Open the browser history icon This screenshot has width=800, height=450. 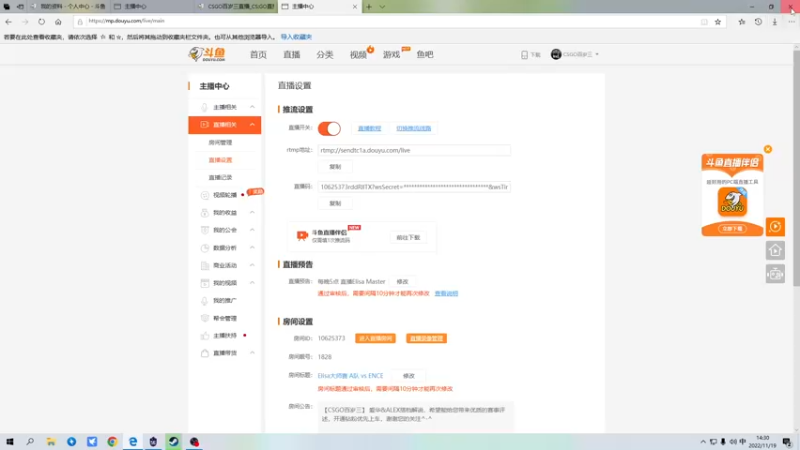pos(758,21)
